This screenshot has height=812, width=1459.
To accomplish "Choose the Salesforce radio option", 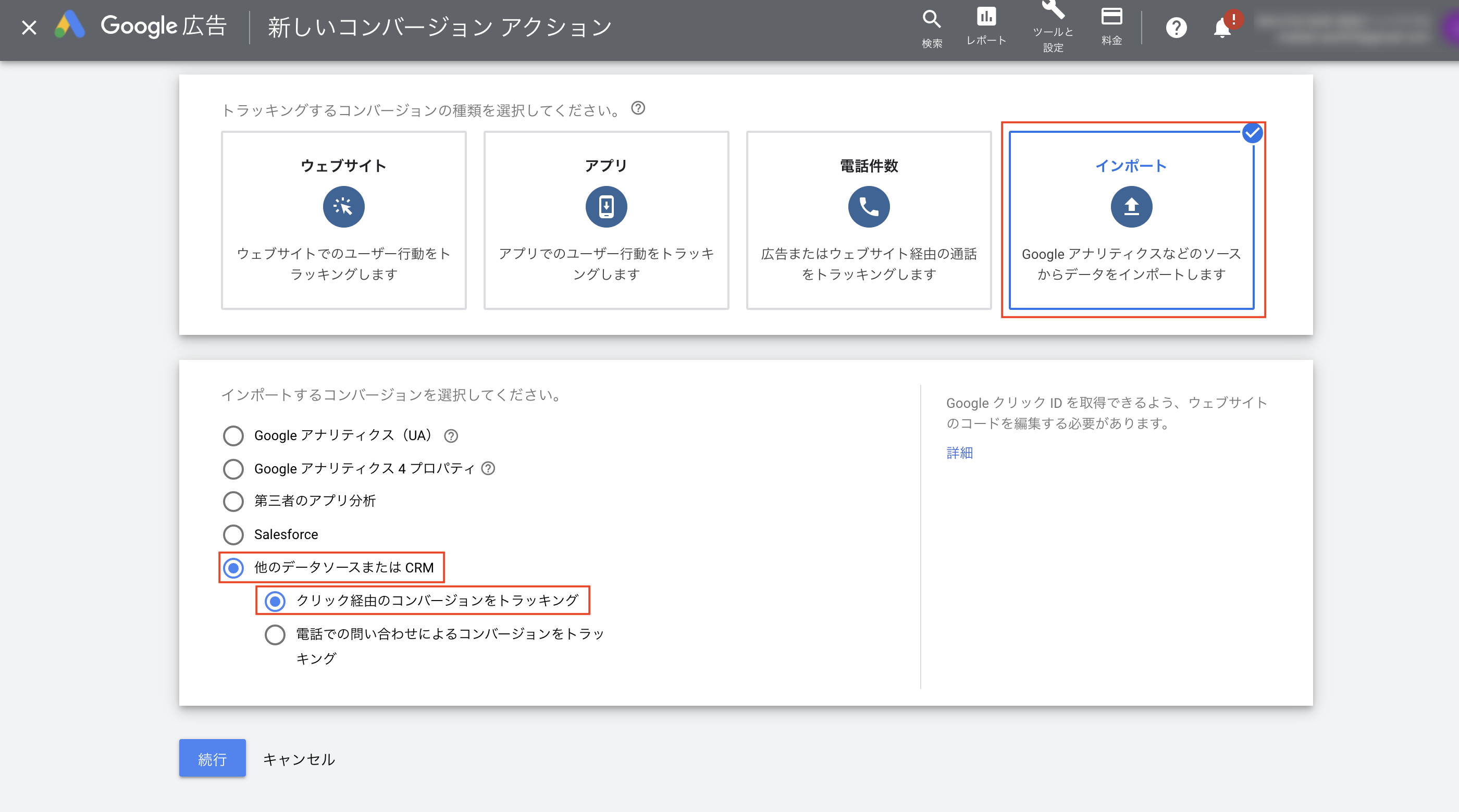I will pos(233,534).
